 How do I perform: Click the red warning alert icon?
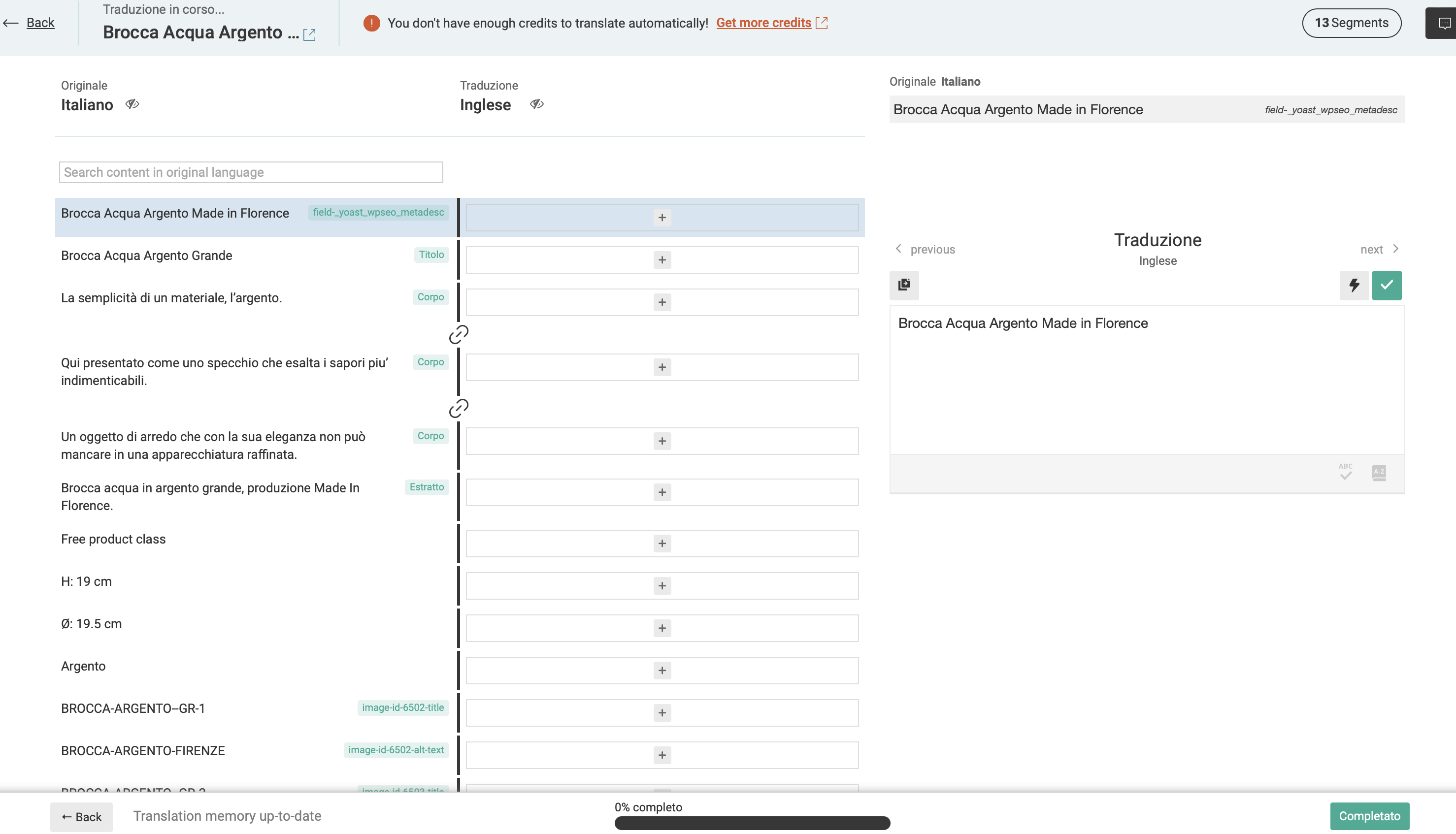click(371, 23)
